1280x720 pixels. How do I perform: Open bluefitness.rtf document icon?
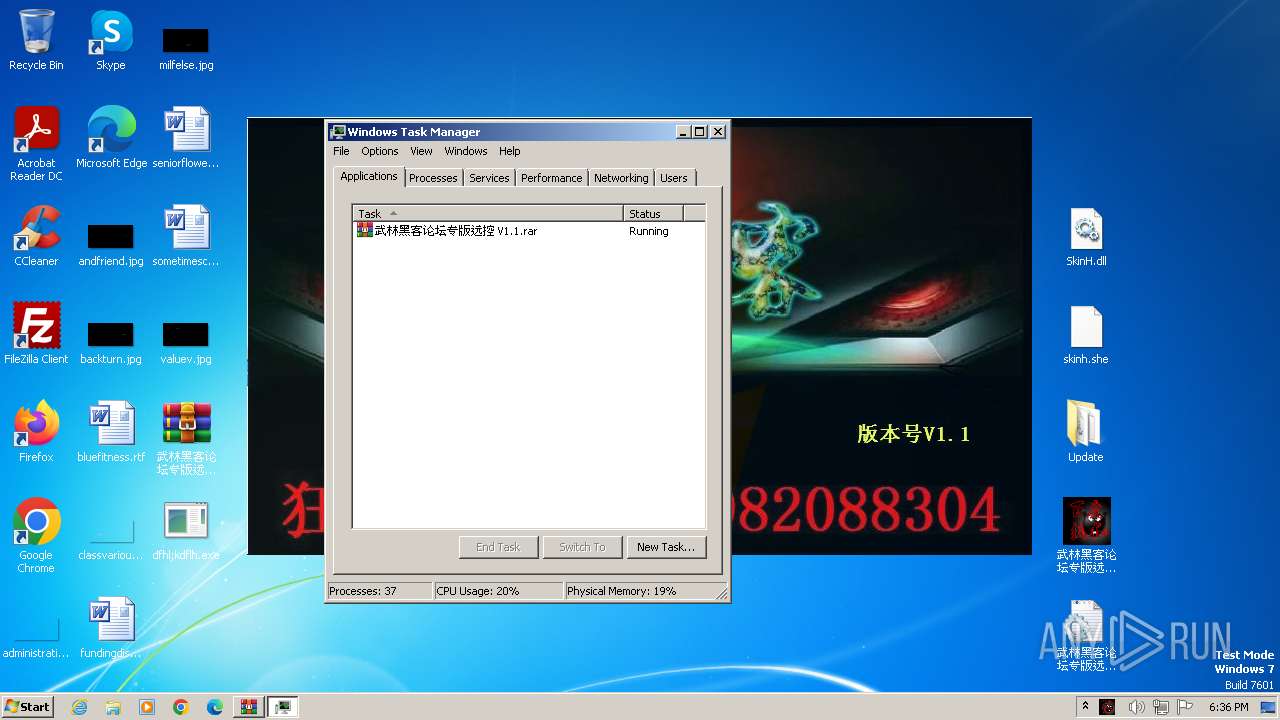(x=111, y=431)
